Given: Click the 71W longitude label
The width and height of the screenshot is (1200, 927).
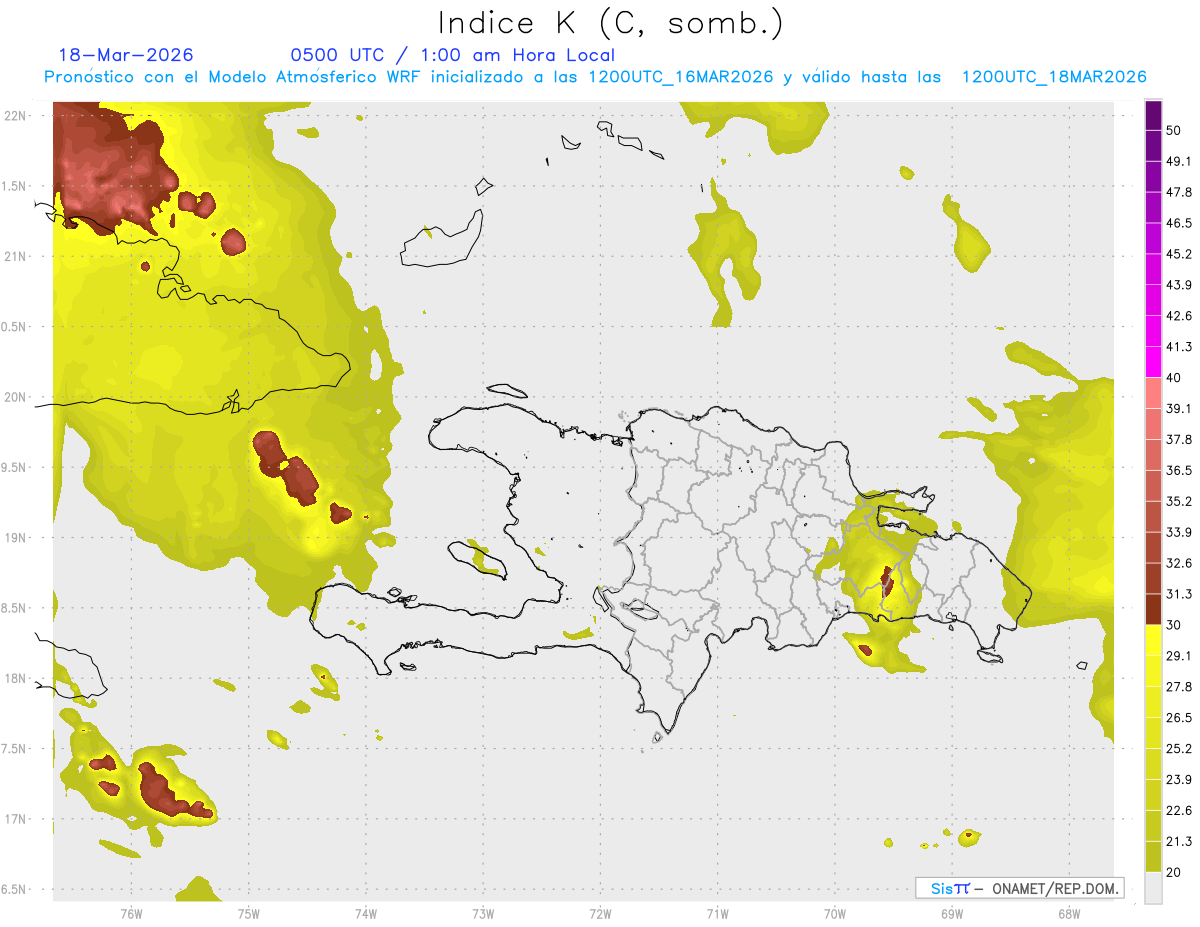Looking at the screenshot, I should pyautogui.click(x=717, y=913).
